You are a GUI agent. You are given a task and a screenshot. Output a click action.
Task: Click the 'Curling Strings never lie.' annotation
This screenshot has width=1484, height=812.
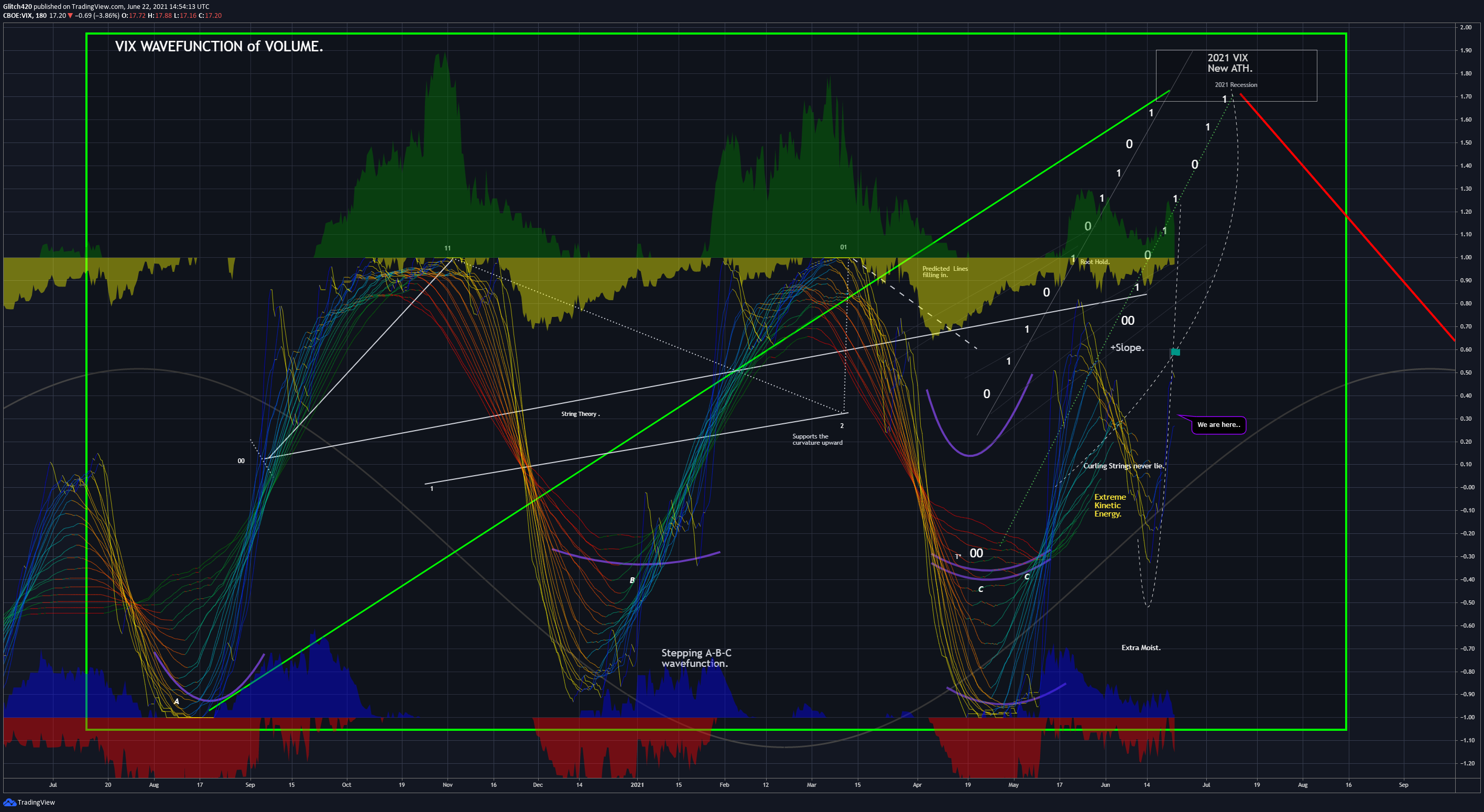pyautogui.click(x=1123, y=466)
